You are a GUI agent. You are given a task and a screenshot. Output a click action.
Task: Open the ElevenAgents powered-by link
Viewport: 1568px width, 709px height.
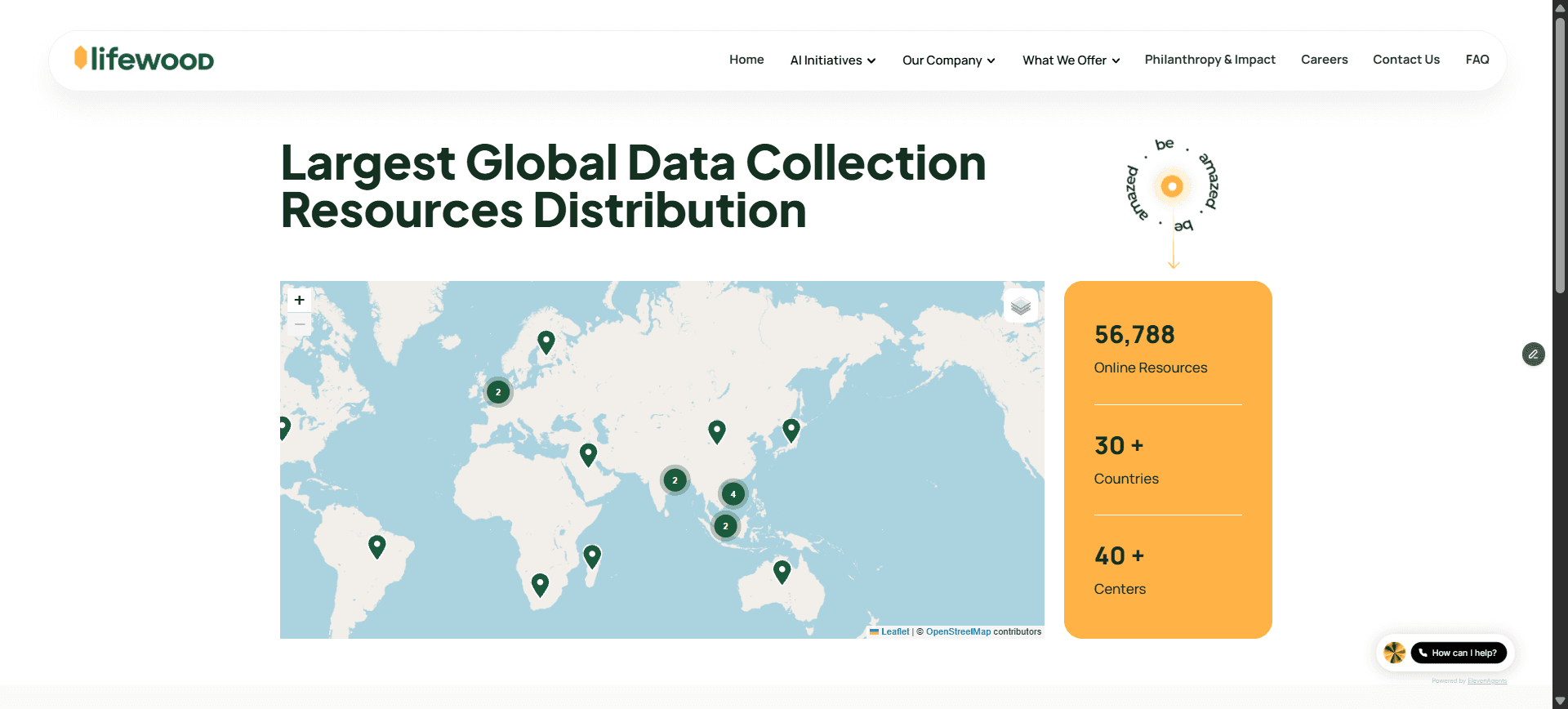(x=1487, y=681)
